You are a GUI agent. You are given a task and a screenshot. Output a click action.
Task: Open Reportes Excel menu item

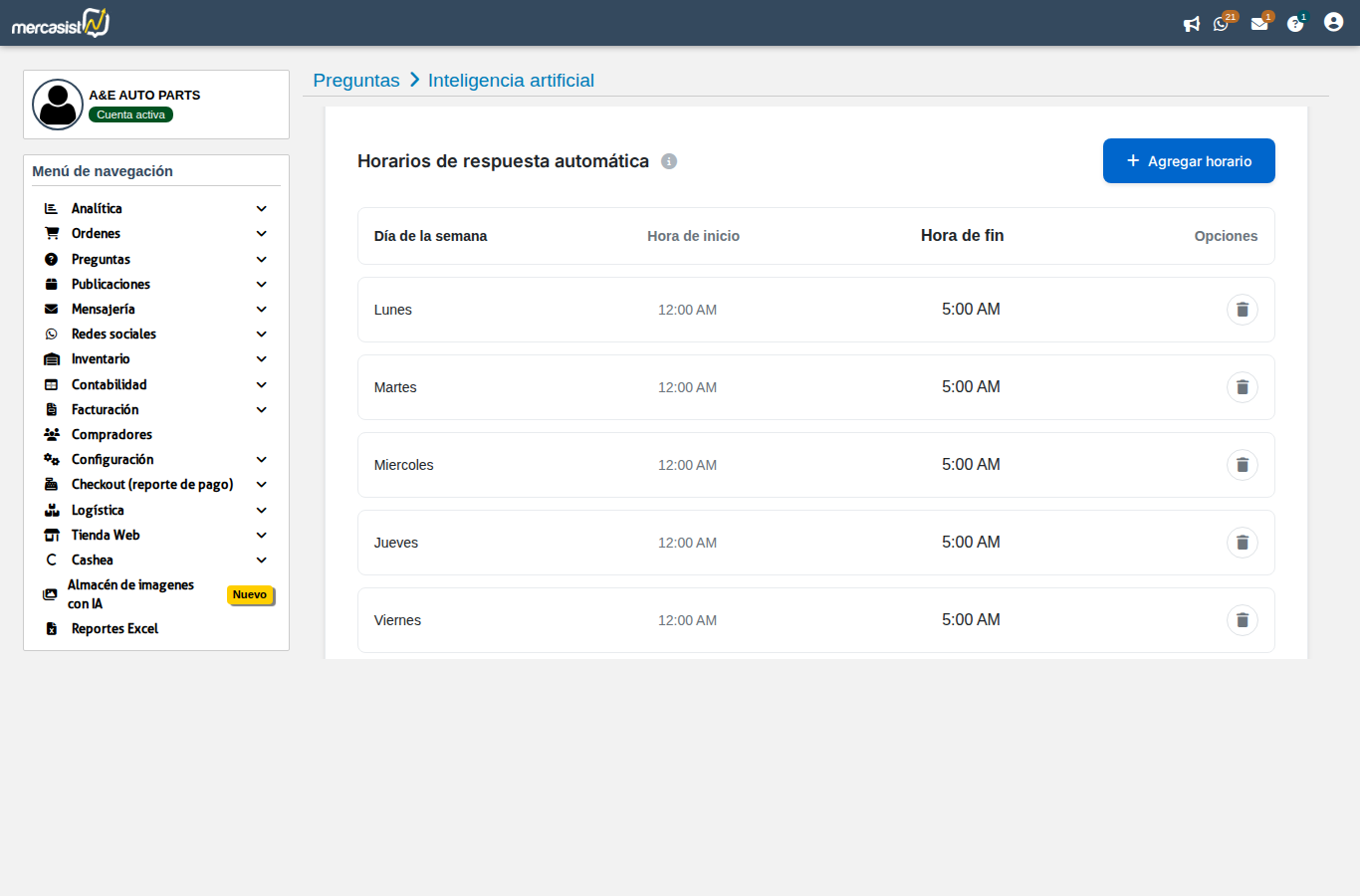[114, 629]
